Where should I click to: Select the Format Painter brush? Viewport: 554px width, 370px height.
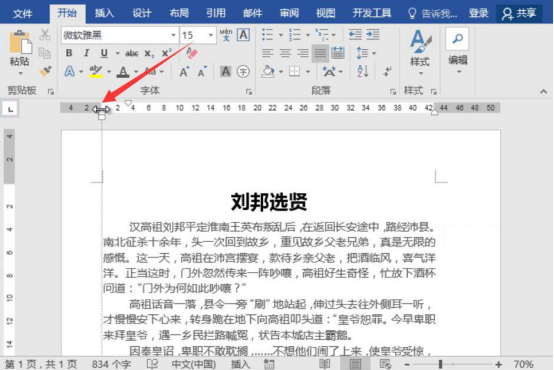coord(45,71)
